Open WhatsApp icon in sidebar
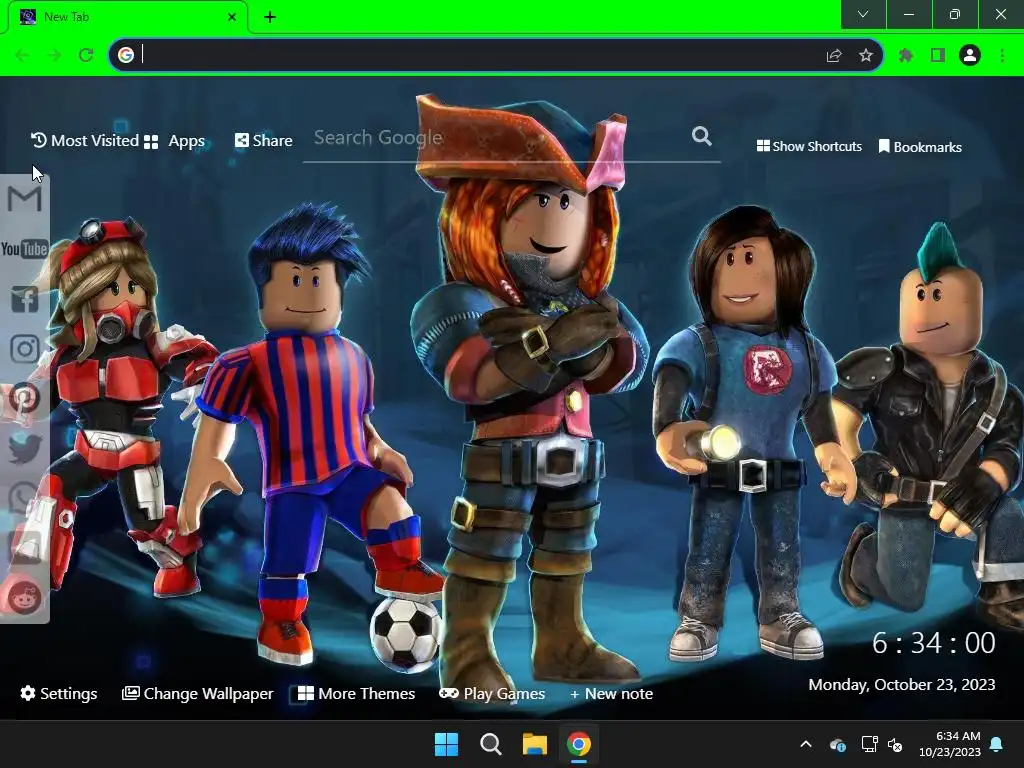Screen dimensions: 1024x768 click(x=25, y=498)
